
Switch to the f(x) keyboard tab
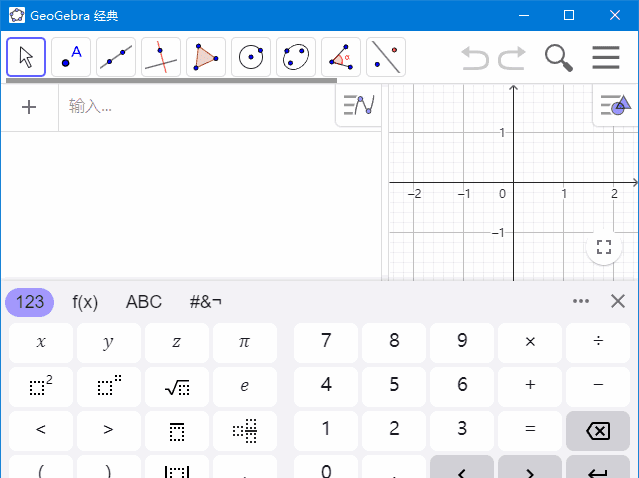click(x=85, y=302)
